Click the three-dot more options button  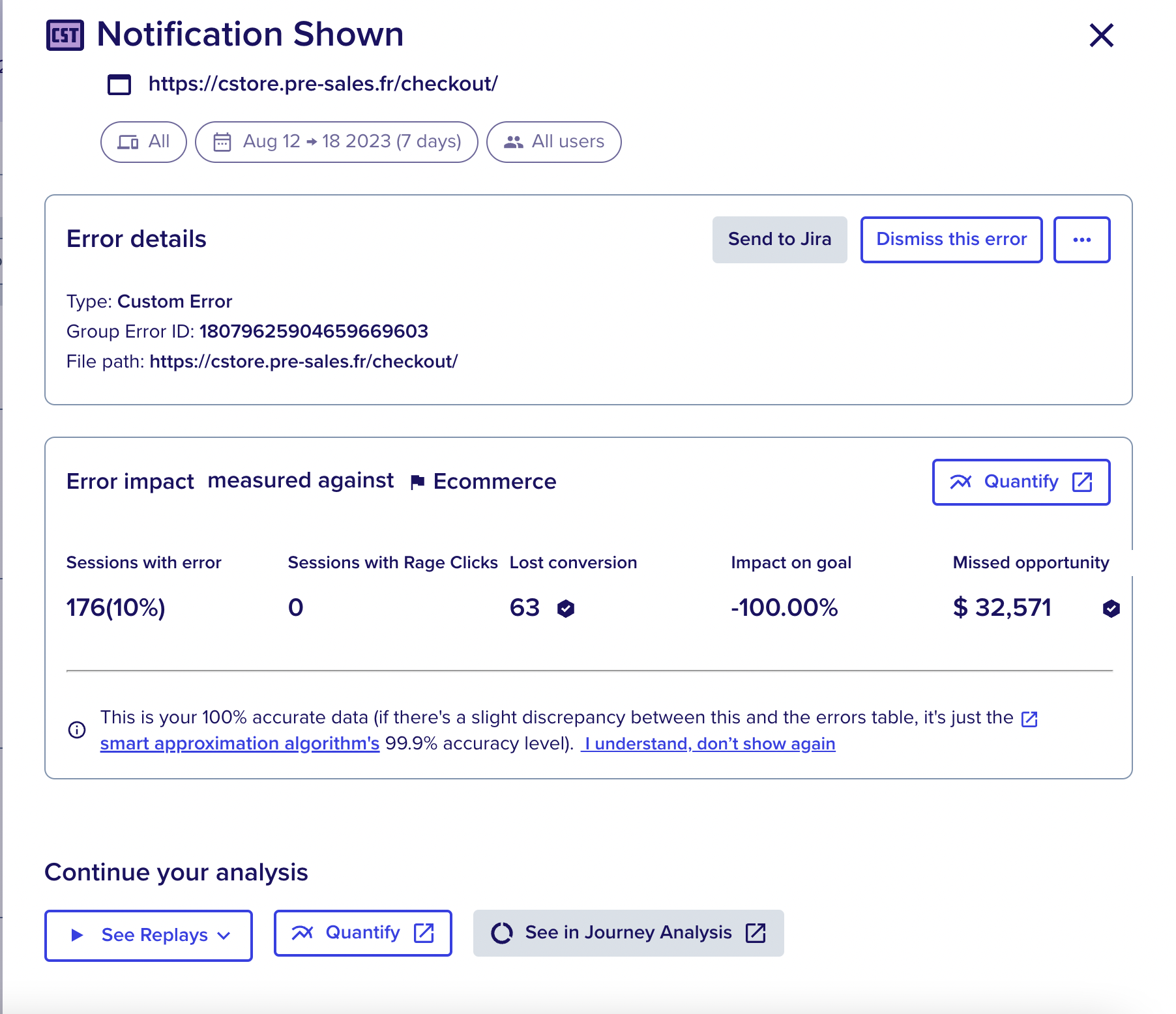[1081, 239]
